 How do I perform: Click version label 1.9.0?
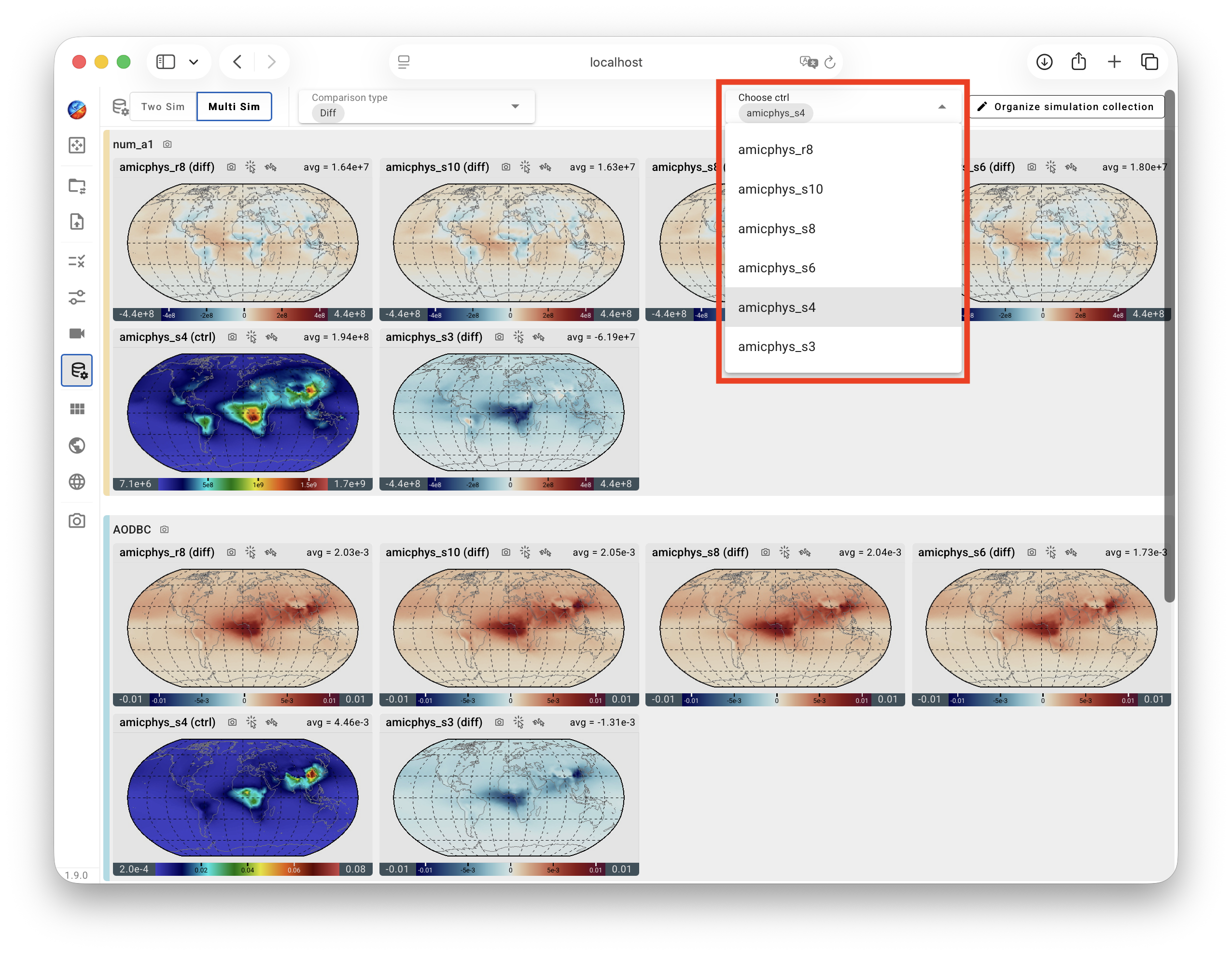tap(76, 875)
